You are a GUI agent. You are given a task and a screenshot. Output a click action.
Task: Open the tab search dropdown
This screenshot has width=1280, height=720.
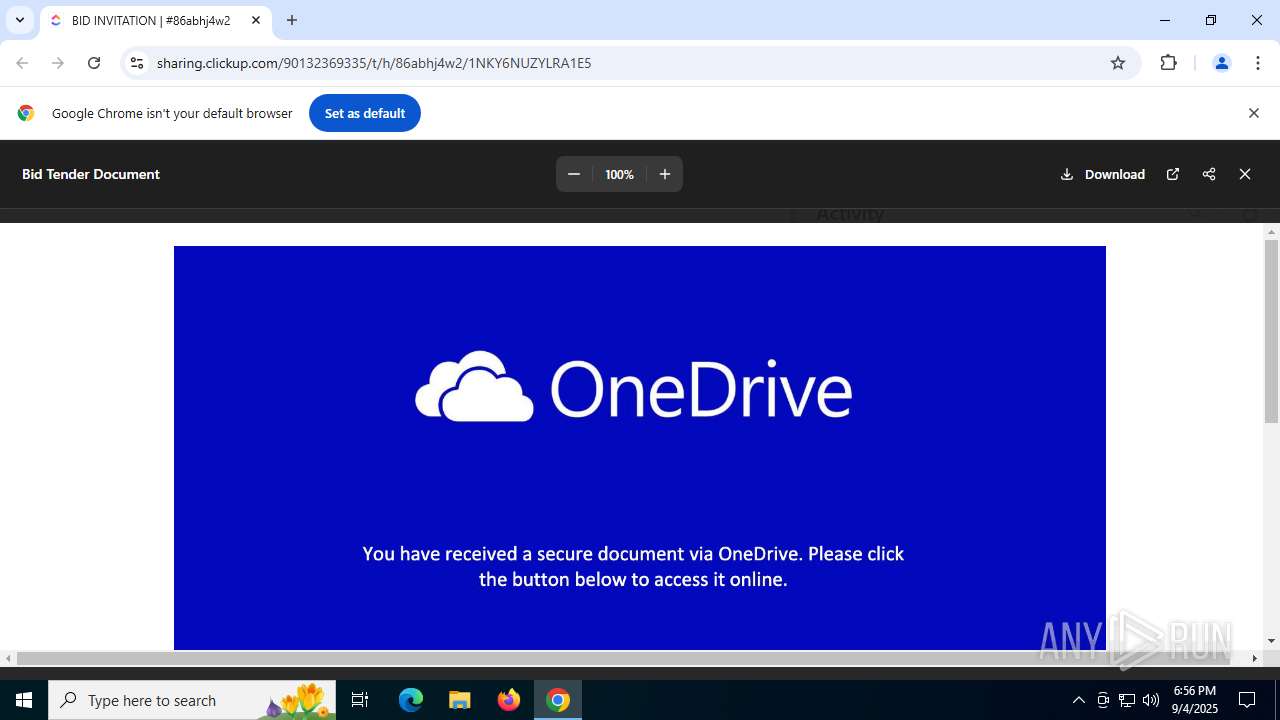(20, 20)
